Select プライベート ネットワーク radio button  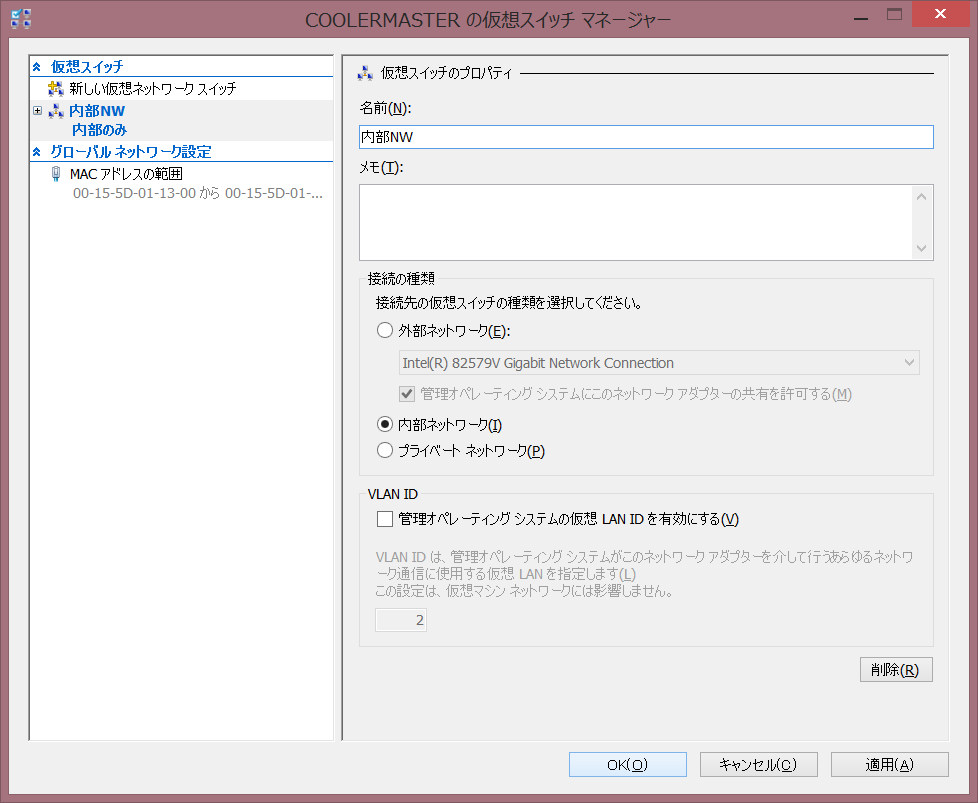click(385, 450)
